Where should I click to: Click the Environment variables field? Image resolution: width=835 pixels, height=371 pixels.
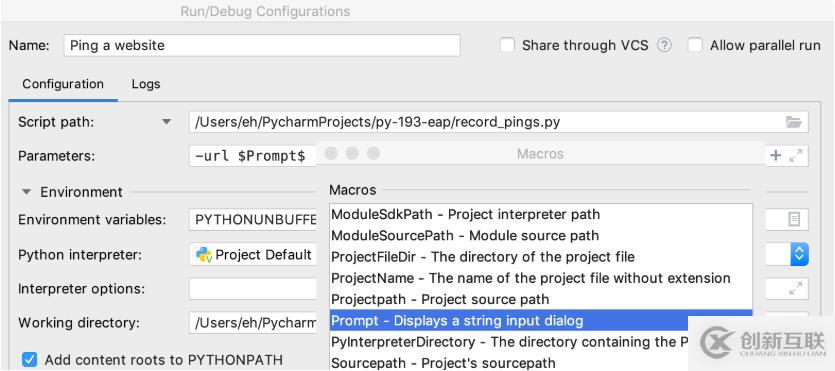coord(253,220)
